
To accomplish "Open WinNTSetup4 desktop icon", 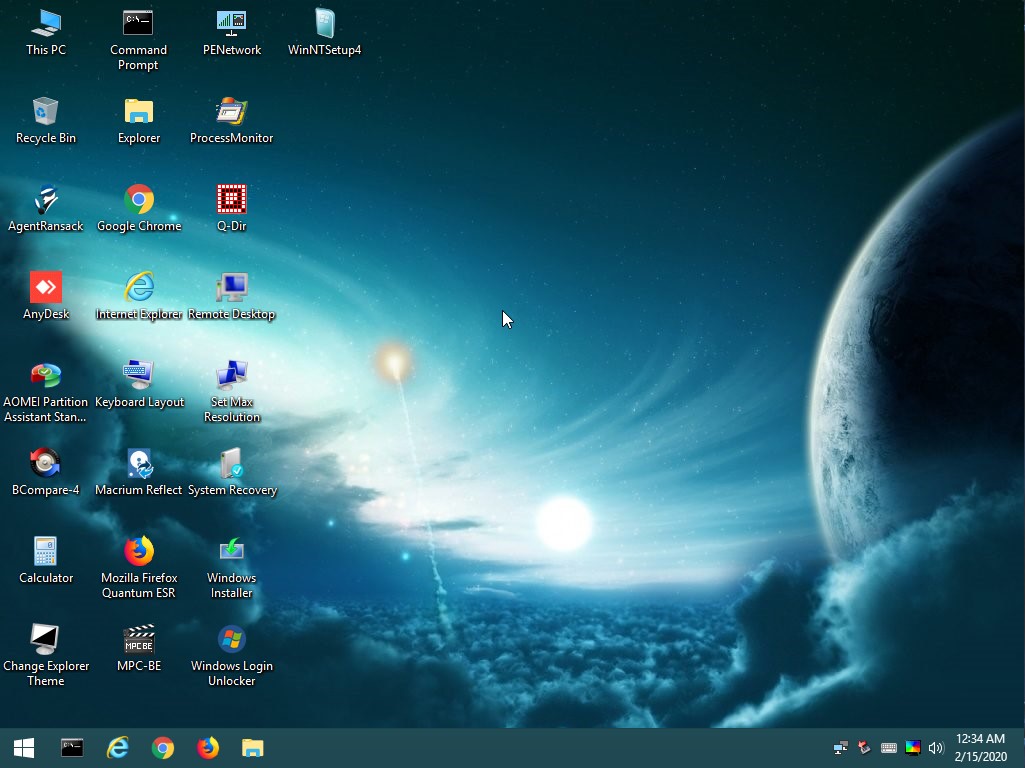I will coord(324,33).
